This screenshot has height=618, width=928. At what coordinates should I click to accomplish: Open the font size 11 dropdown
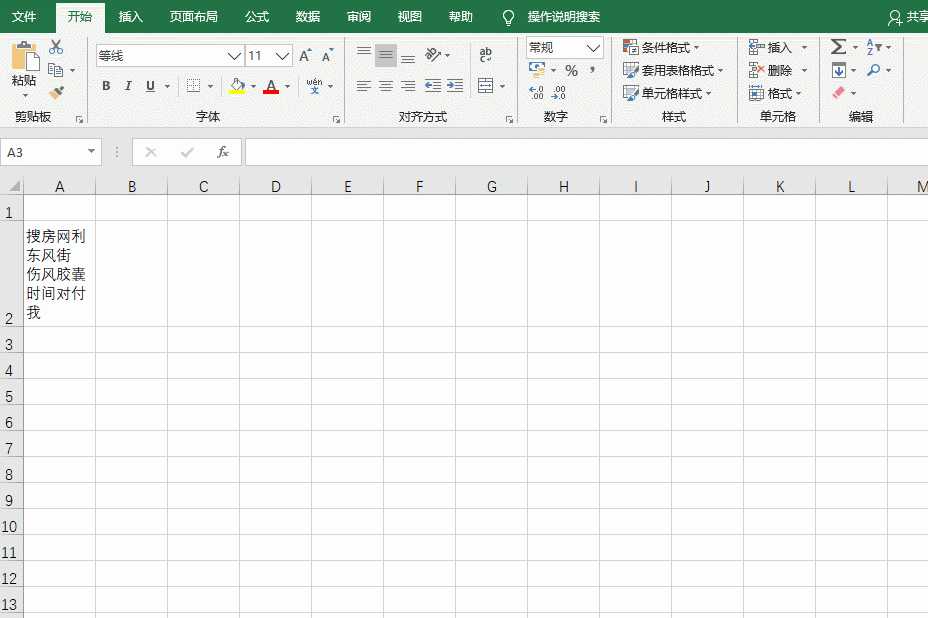click(x=283, y=56)
